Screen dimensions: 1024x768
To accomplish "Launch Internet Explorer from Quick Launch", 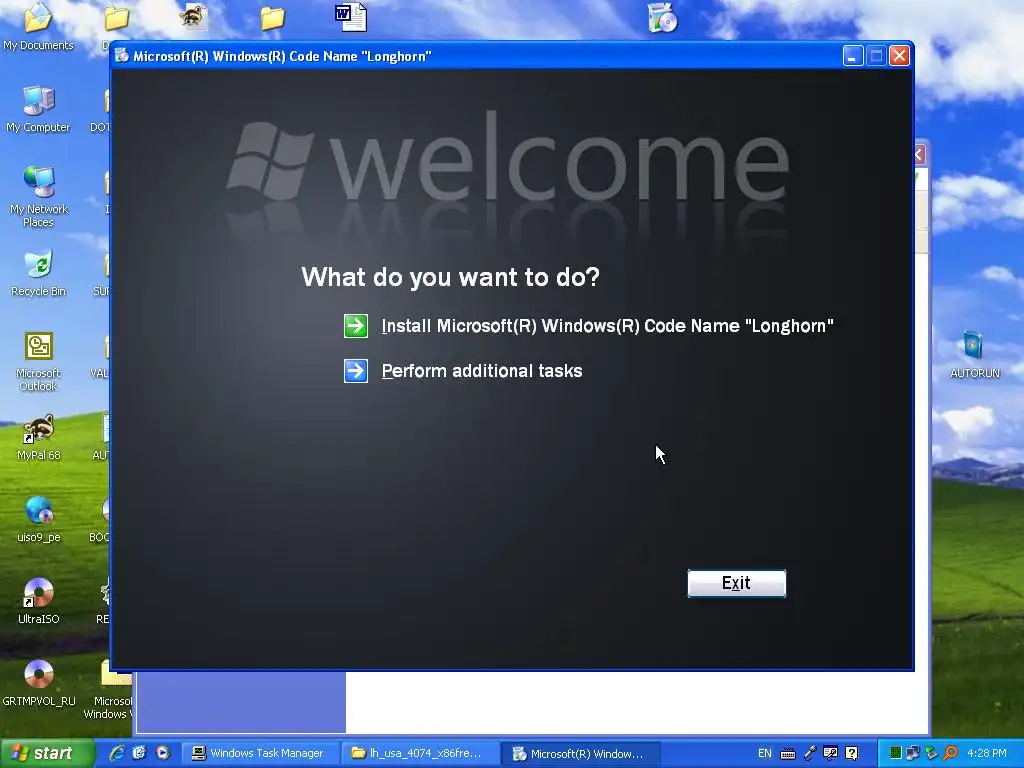I will (117, 753).
